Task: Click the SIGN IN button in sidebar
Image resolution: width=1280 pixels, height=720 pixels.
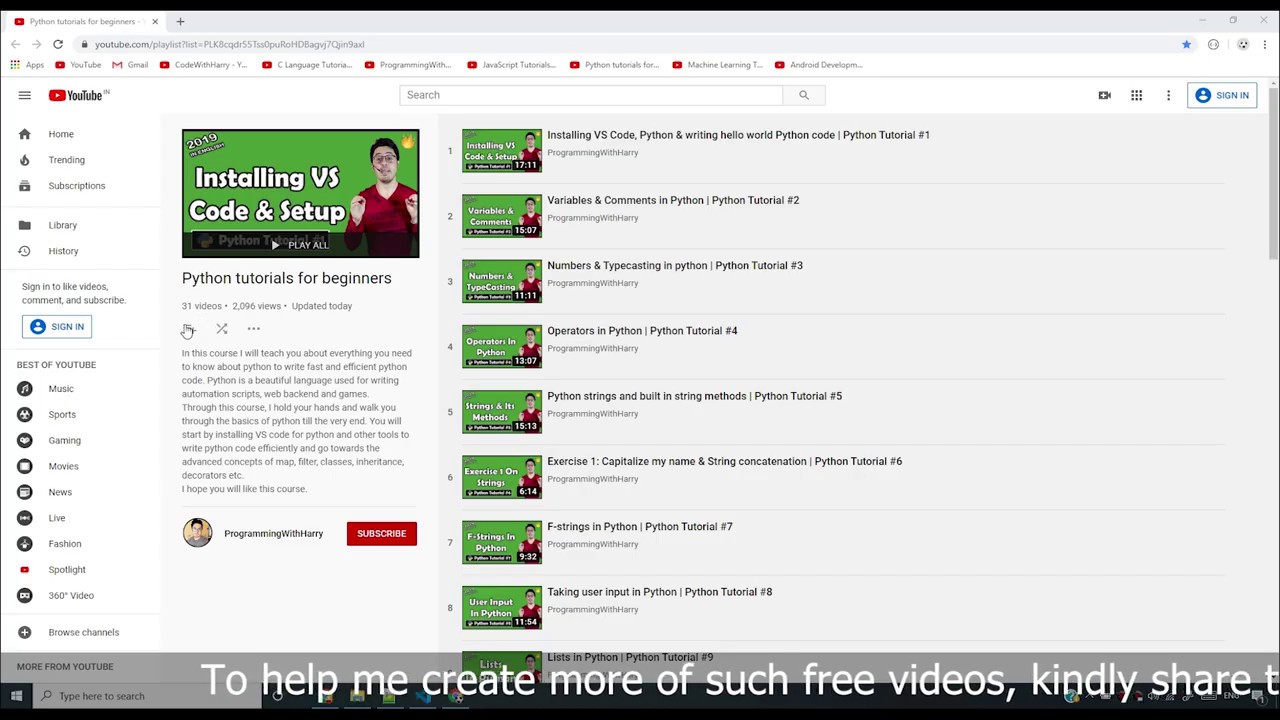Action: click(57, 327)
